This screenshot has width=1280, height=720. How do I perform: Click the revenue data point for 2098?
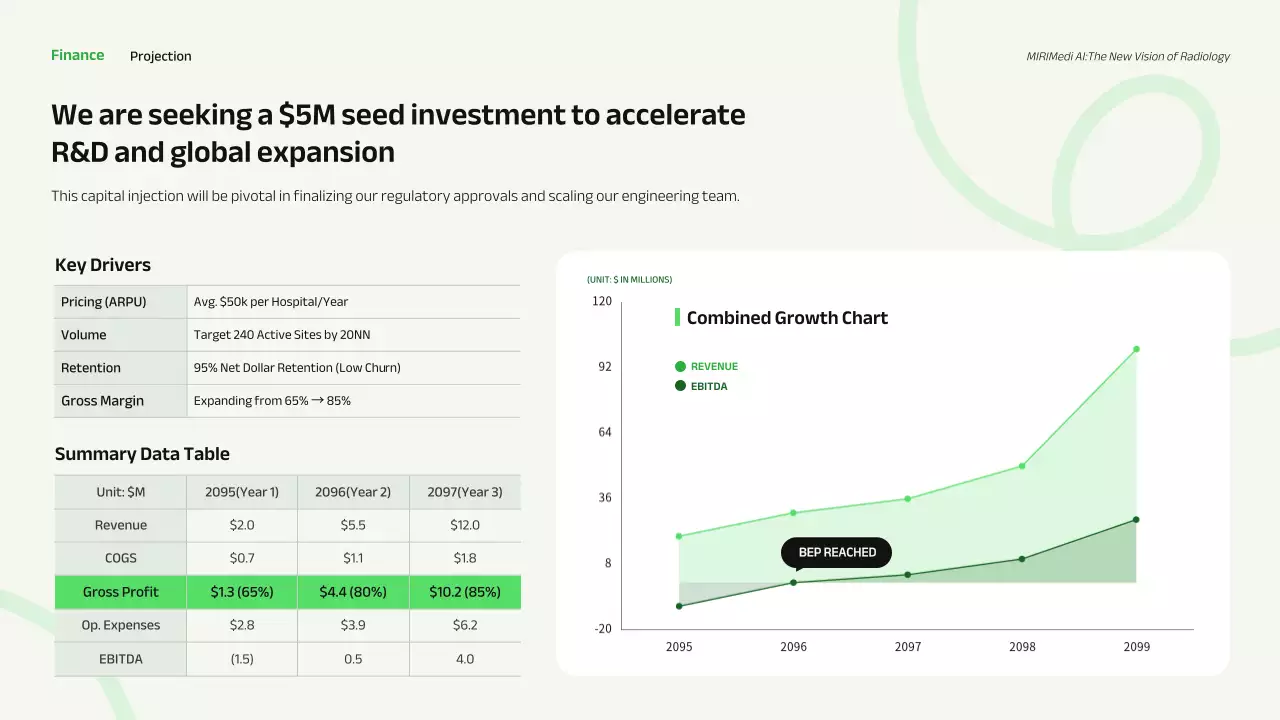point(1022,466)
